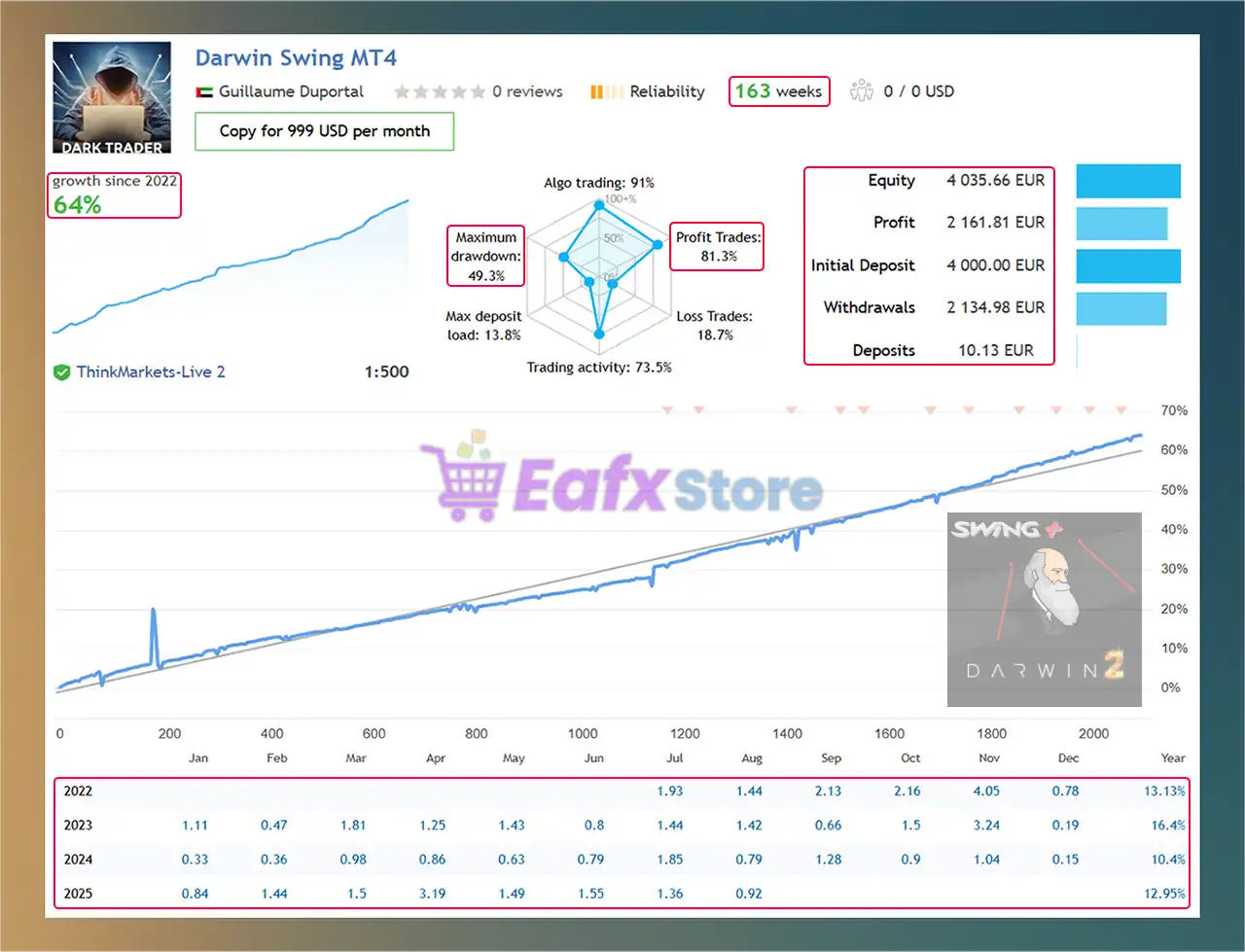Screen dimensions: 1245x952
Task: Click the light blue Withdrawals bar
Action: pyautogui.click(x=1121, y=308)
